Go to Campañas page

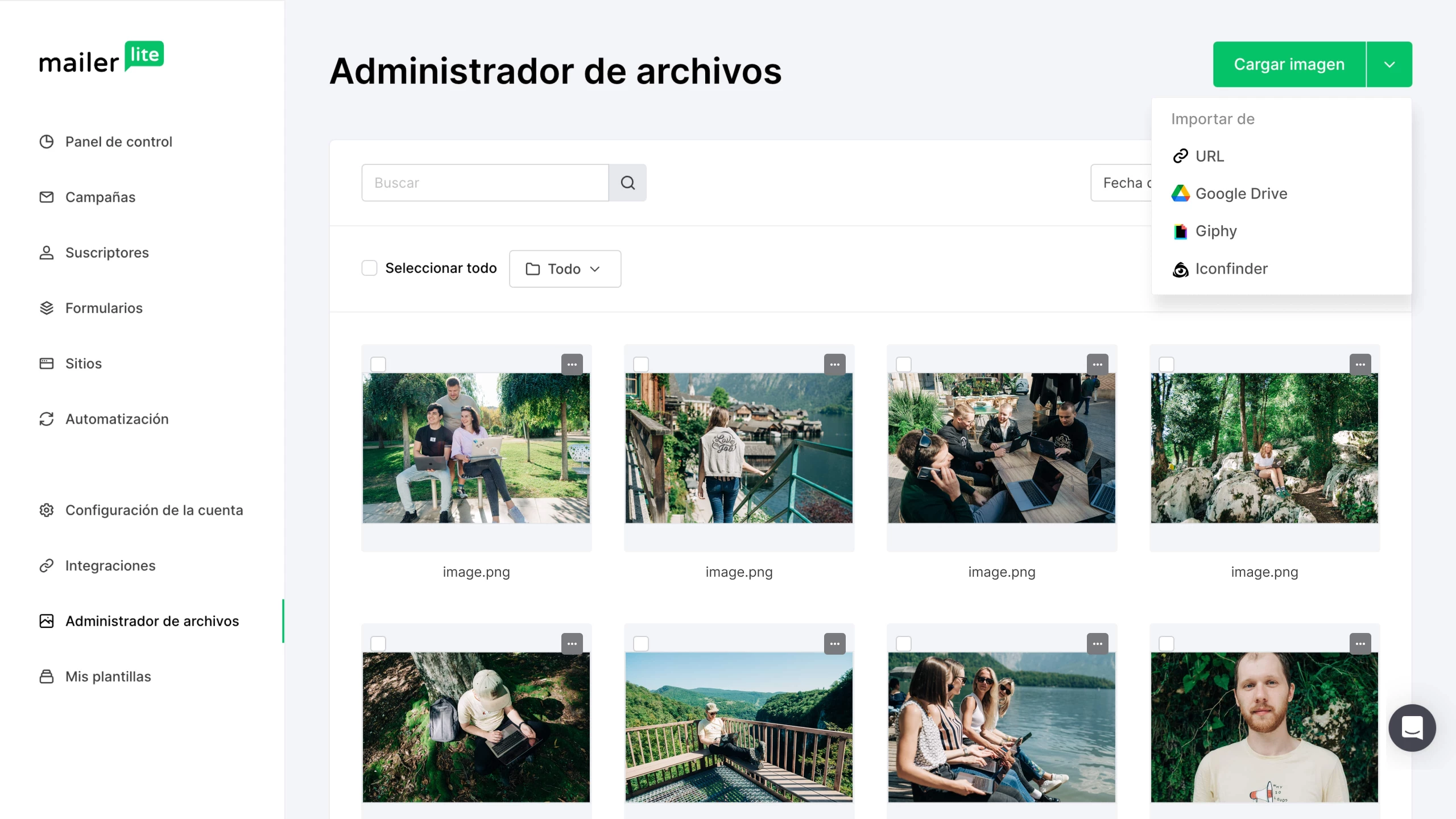(100, 197)
